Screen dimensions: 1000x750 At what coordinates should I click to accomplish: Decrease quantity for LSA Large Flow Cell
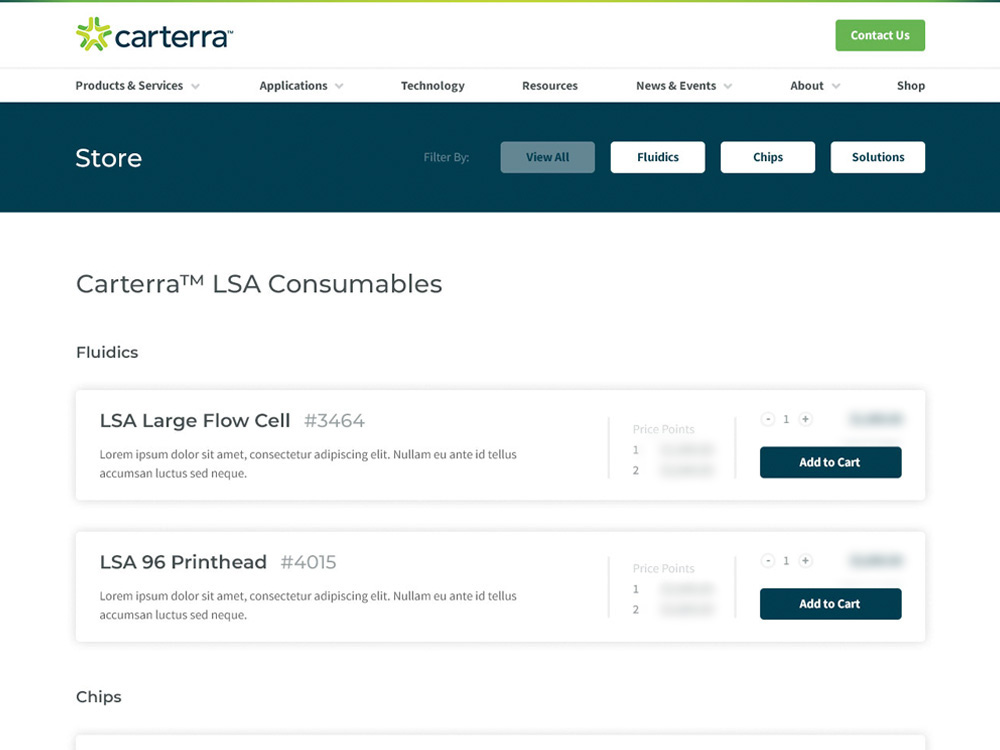click(x=768, y=420)
